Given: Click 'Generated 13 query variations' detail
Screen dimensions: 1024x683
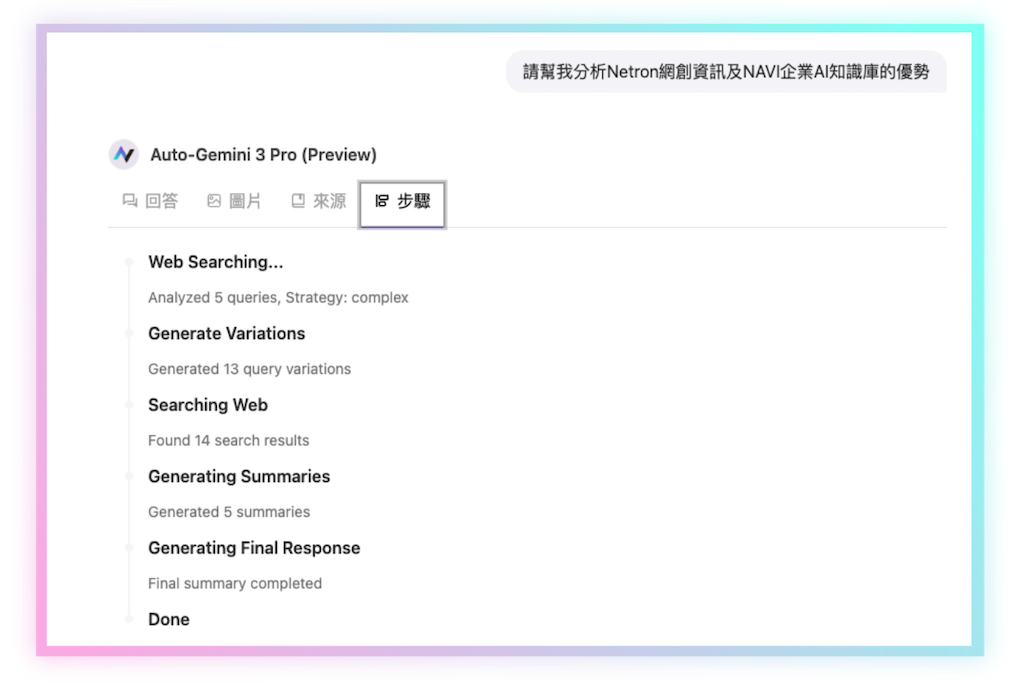Looking at the screenshot, I should (249, 369).
